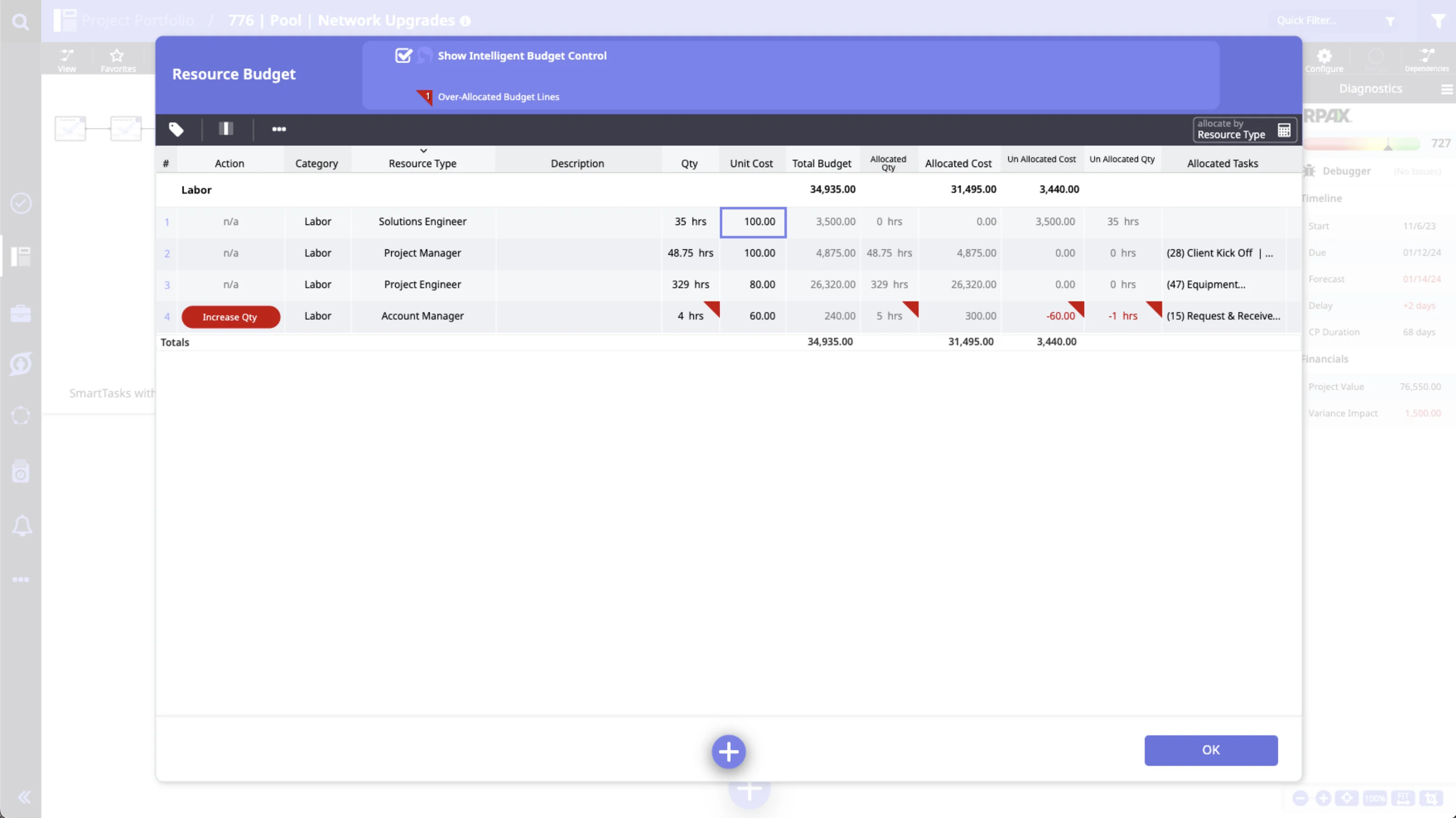Image resolution: width=1456 pixels, height=818 pixels.
Task: Open the three-dots more options menu
Action: [279, 129]
